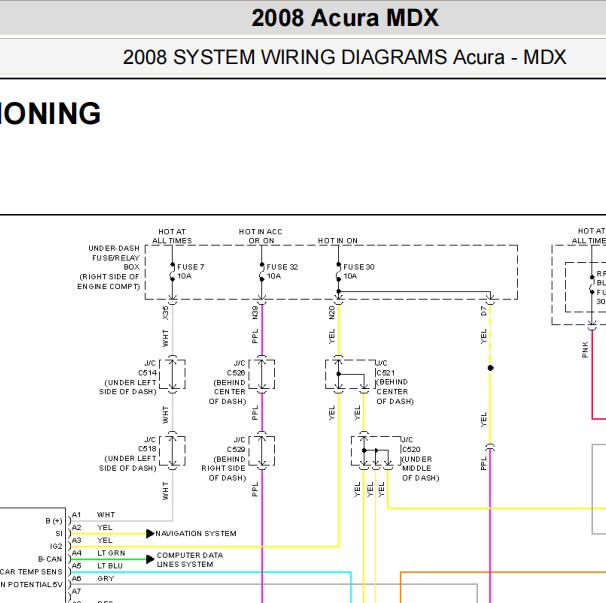The image size is (606, 603).
Task: Click the "B-CAN" pin name
Action: click(50, 559)
